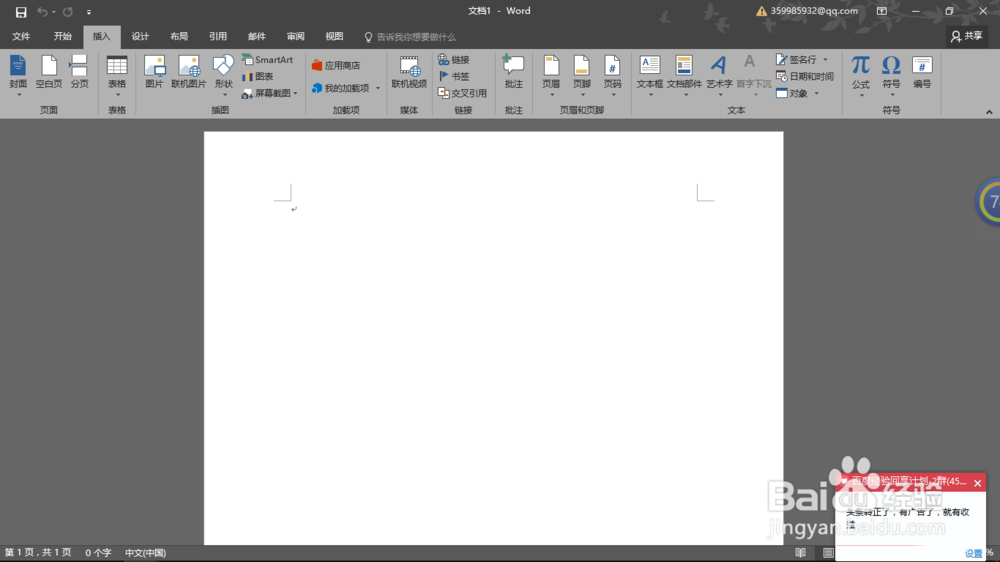Click the Undo arrow icon
The image size is (1000, 562).
(x=42, y=11)
